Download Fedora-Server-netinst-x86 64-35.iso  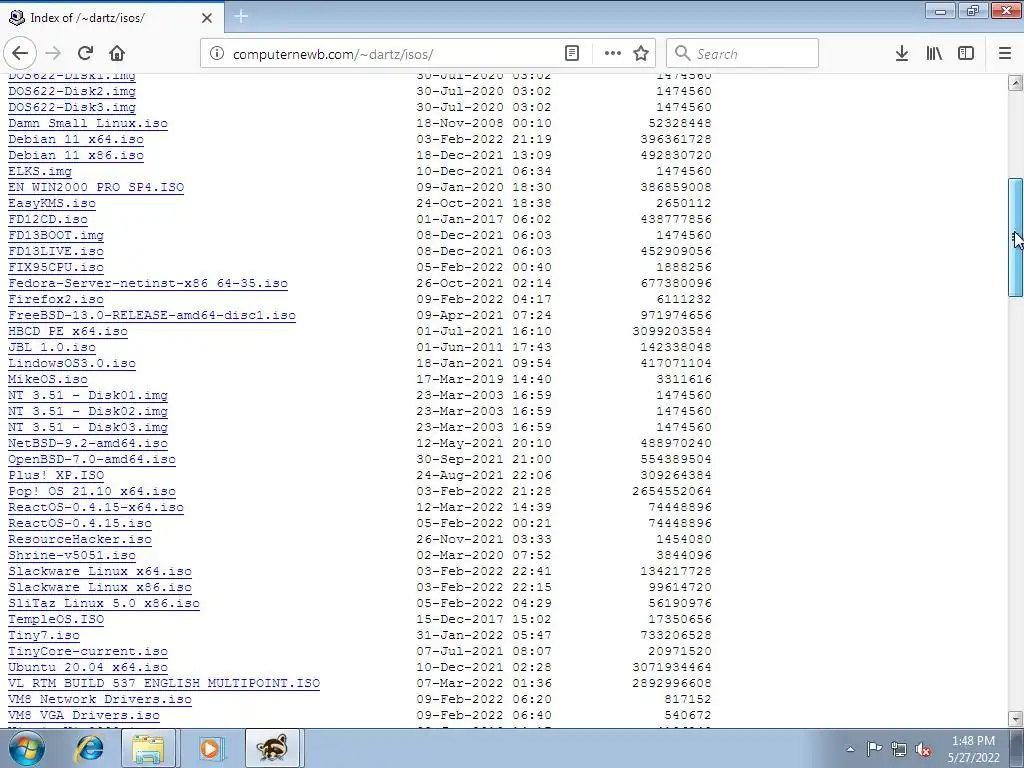[148, 283]
